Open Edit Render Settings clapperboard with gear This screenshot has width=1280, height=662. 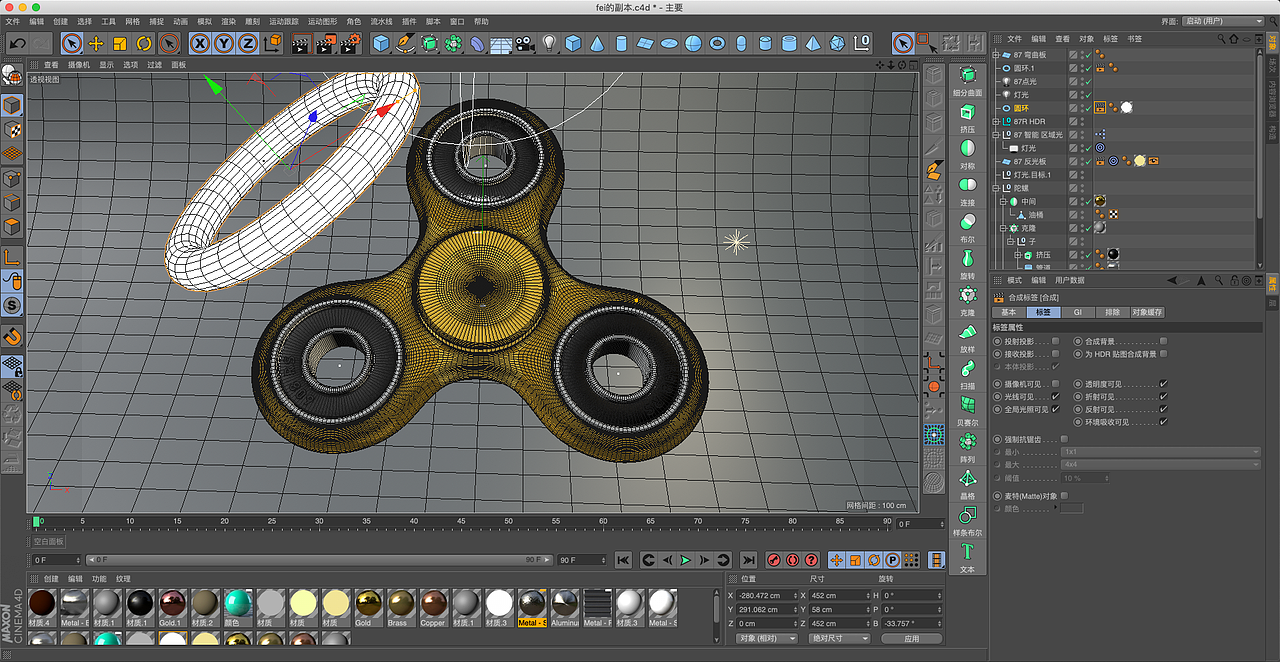349,43
